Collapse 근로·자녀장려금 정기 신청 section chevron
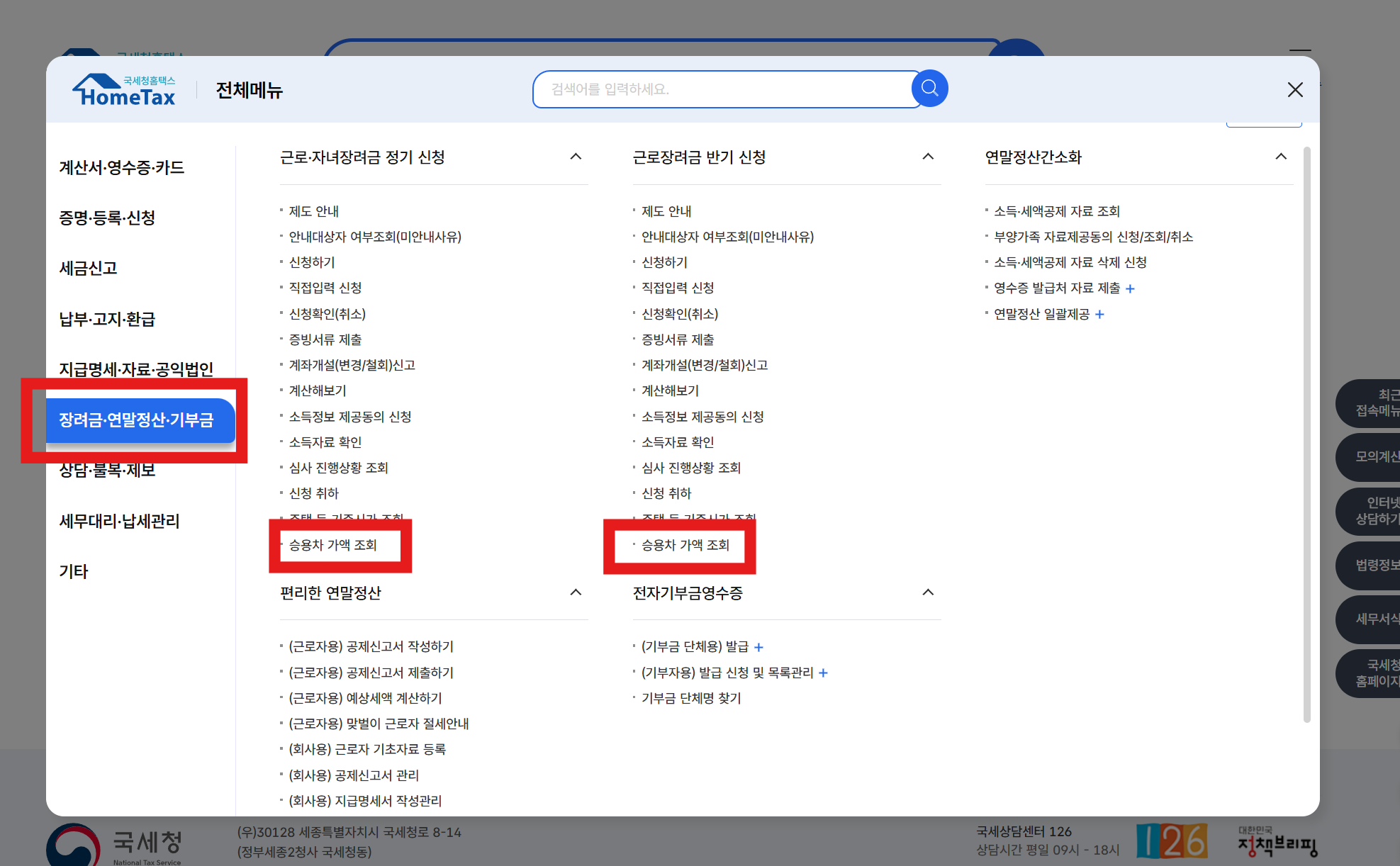 [x=576, y=157]
